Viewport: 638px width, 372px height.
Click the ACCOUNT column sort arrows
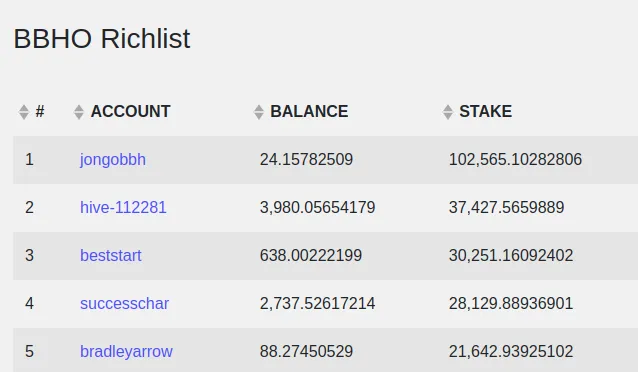79,112
